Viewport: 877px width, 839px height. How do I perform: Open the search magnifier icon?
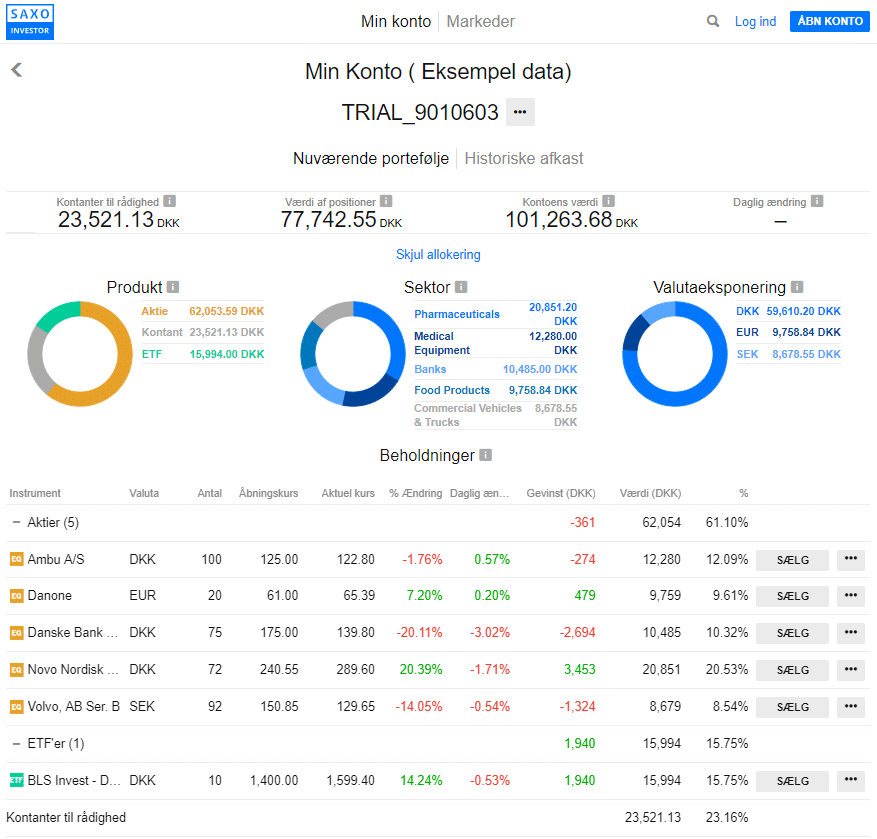point(713,21)
